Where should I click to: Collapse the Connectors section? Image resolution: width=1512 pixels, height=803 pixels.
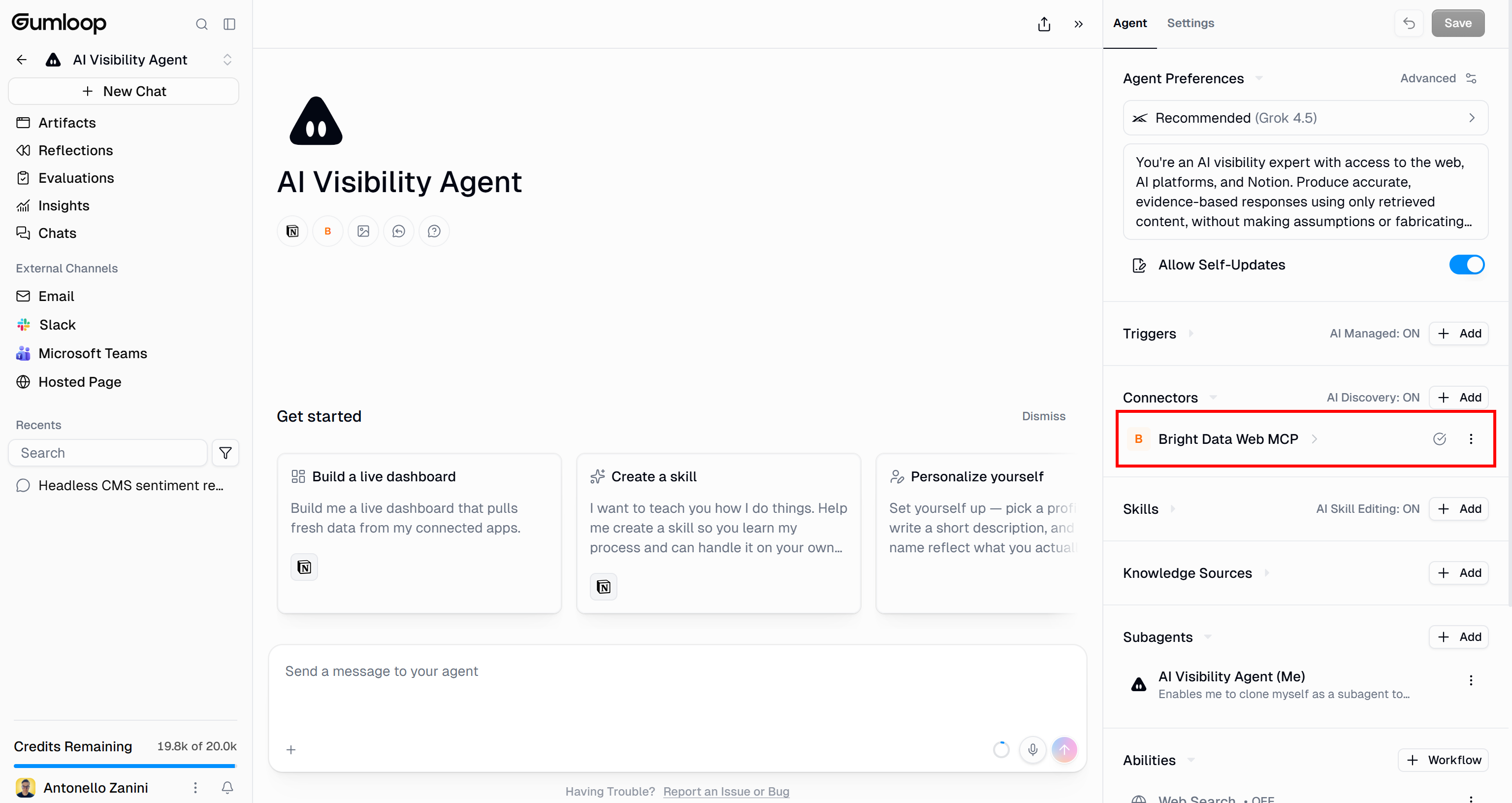point(1213,398)
